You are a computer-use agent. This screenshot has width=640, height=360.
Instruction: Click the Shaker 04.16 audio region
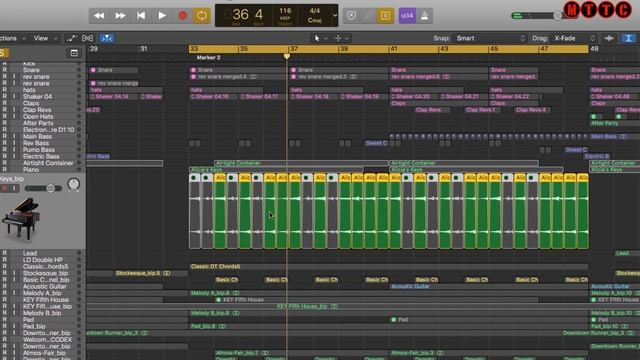tap(214, 97)
